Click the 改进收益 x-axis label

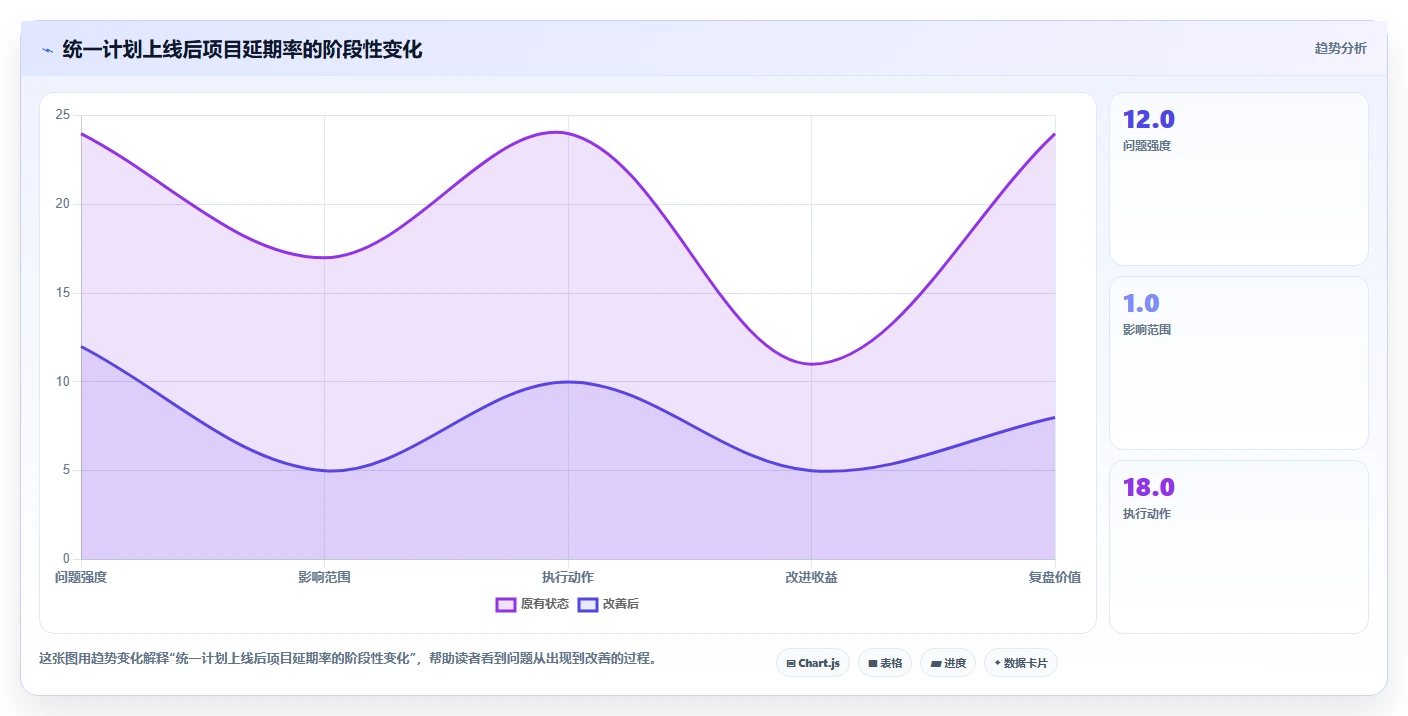point(811,578)
